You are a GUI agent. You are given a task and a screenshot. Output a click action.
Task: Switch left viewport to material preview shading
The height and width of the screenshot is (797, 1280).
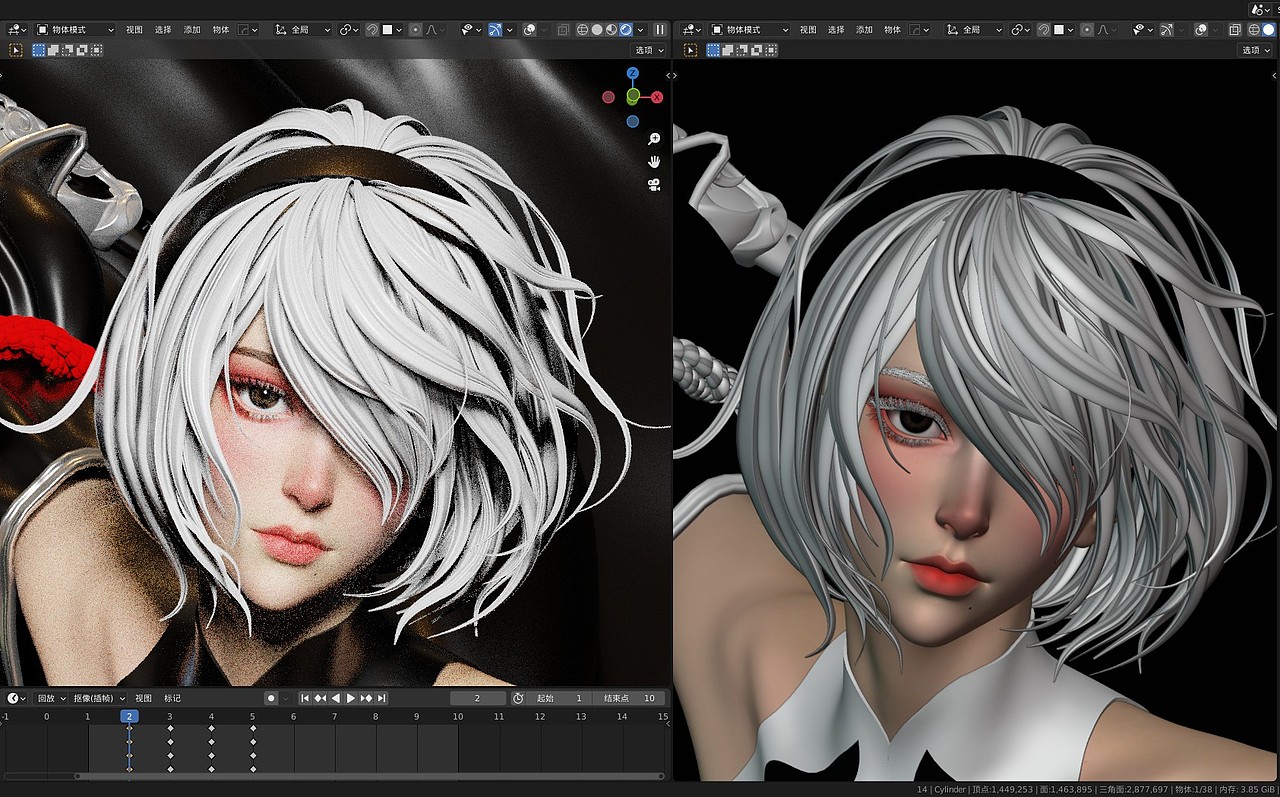point(611,30)
